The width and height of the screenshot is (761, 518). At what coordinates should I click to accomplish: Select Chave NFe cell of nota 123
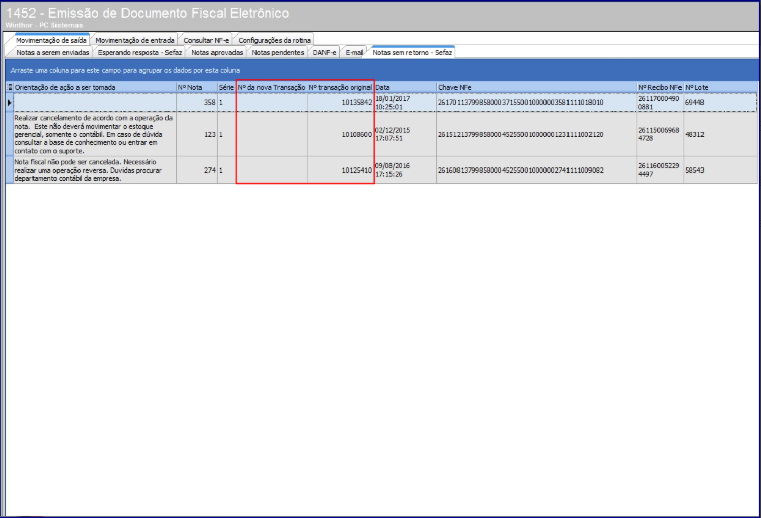[536, 134]
